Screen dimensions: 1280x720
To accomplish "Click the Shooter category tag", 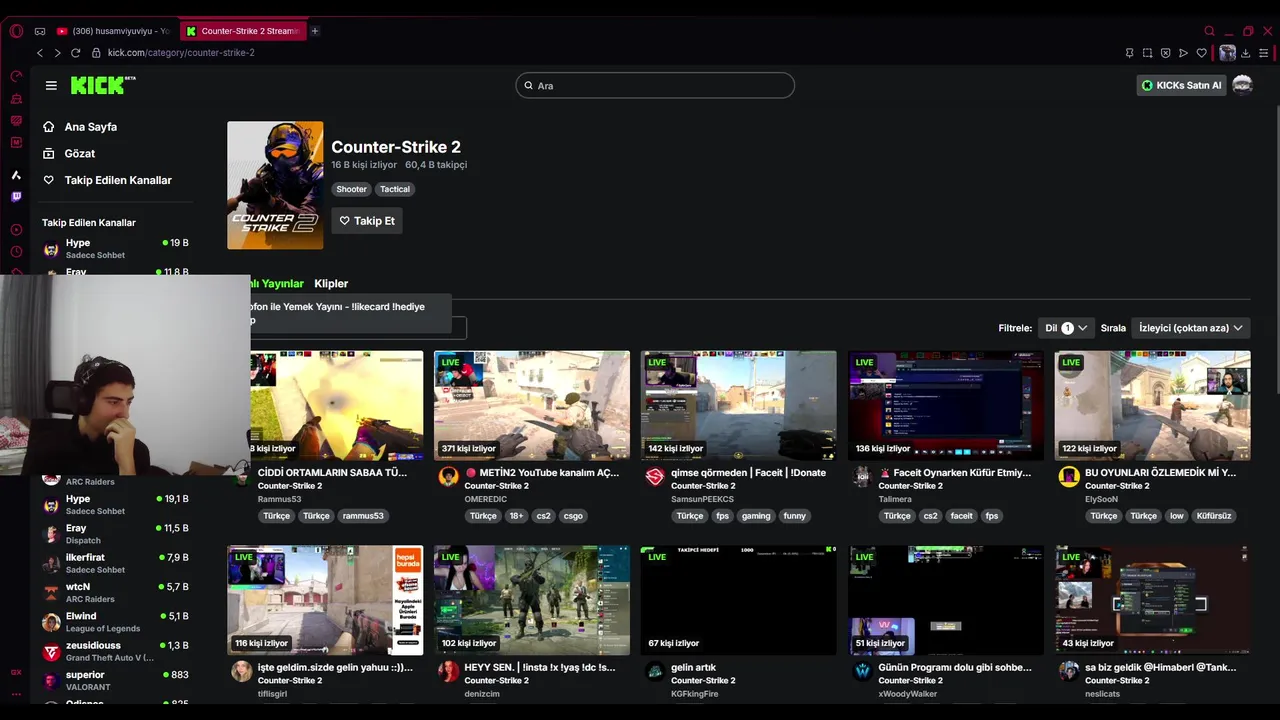I will tap(351, 189).
